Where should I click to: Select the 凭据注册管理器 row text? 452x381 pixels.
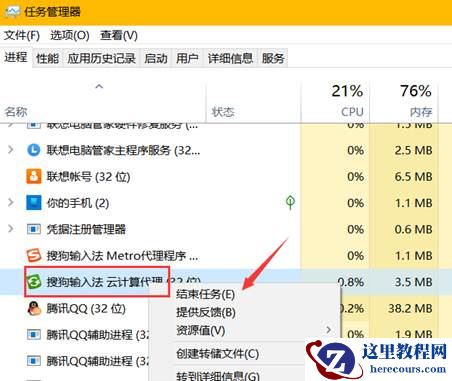pyautogui.click(x=86, y=229)
